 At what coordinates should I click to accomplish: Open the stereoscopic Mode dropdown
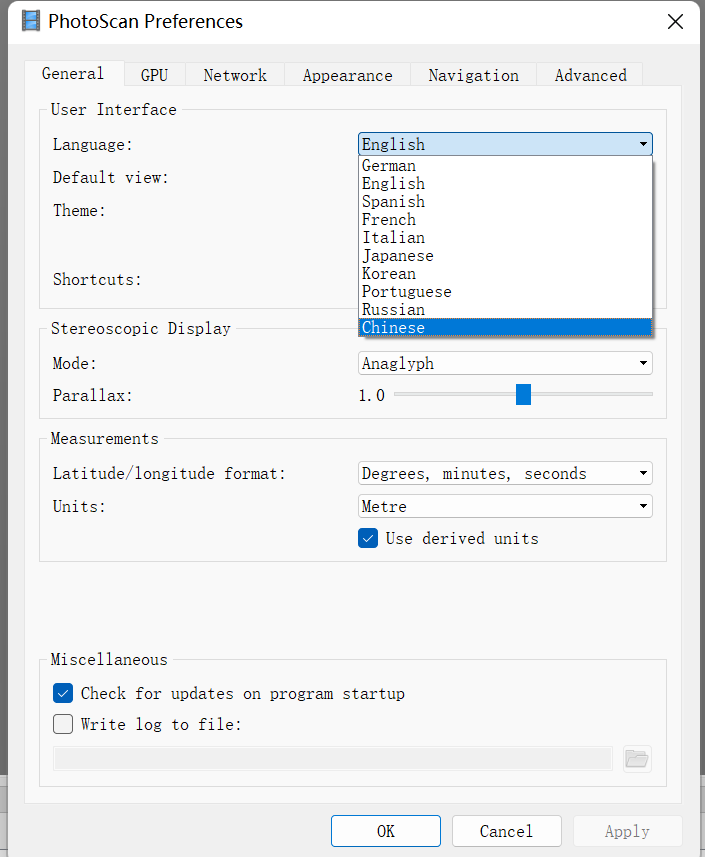pos(505,363)
